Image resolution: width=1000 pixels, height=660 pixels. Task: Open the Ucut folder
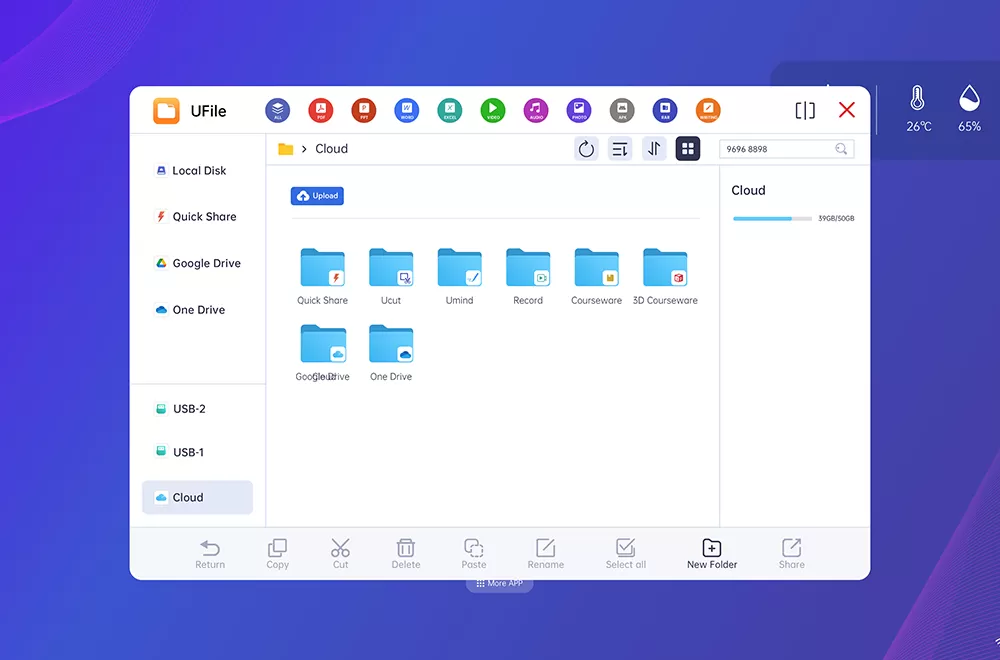(x=391, y=276)
